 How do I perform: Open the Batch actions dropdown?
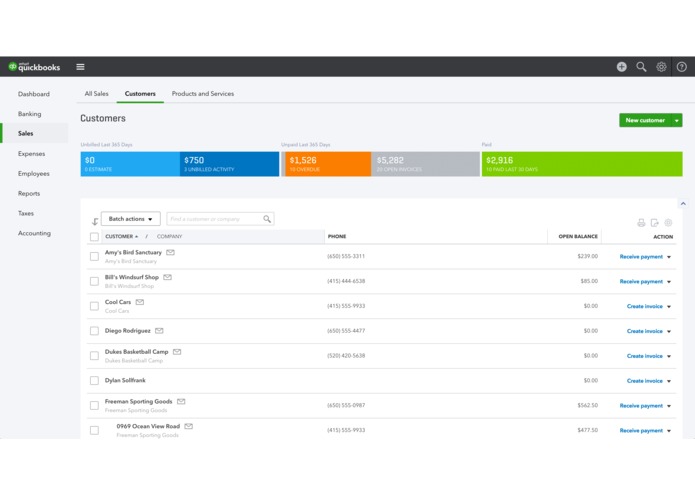131,219
